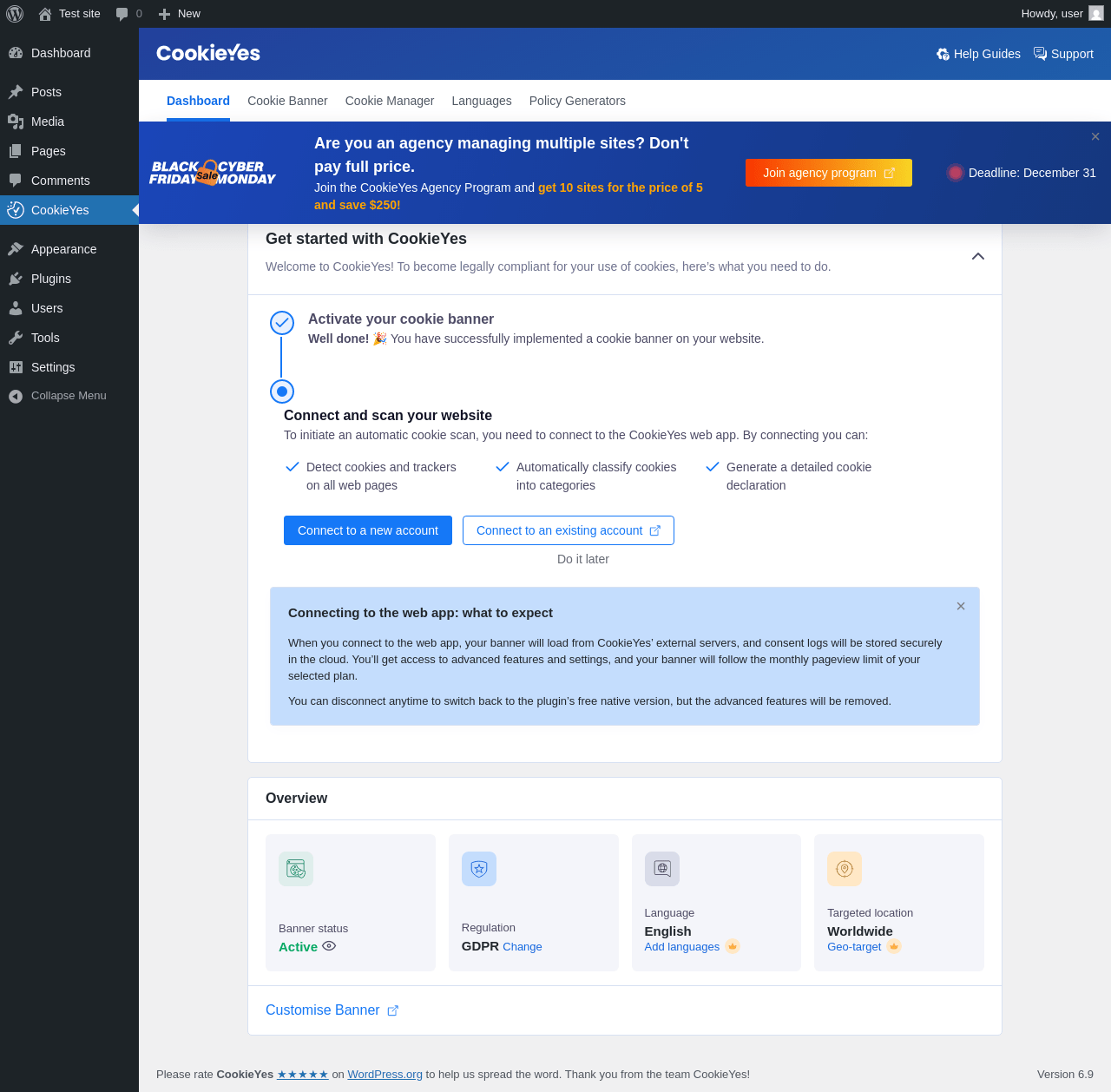This screenshot has width=1111, height=1092.
Task: Click the completed Activate cookie banner step
Action: tap(282, 323)
